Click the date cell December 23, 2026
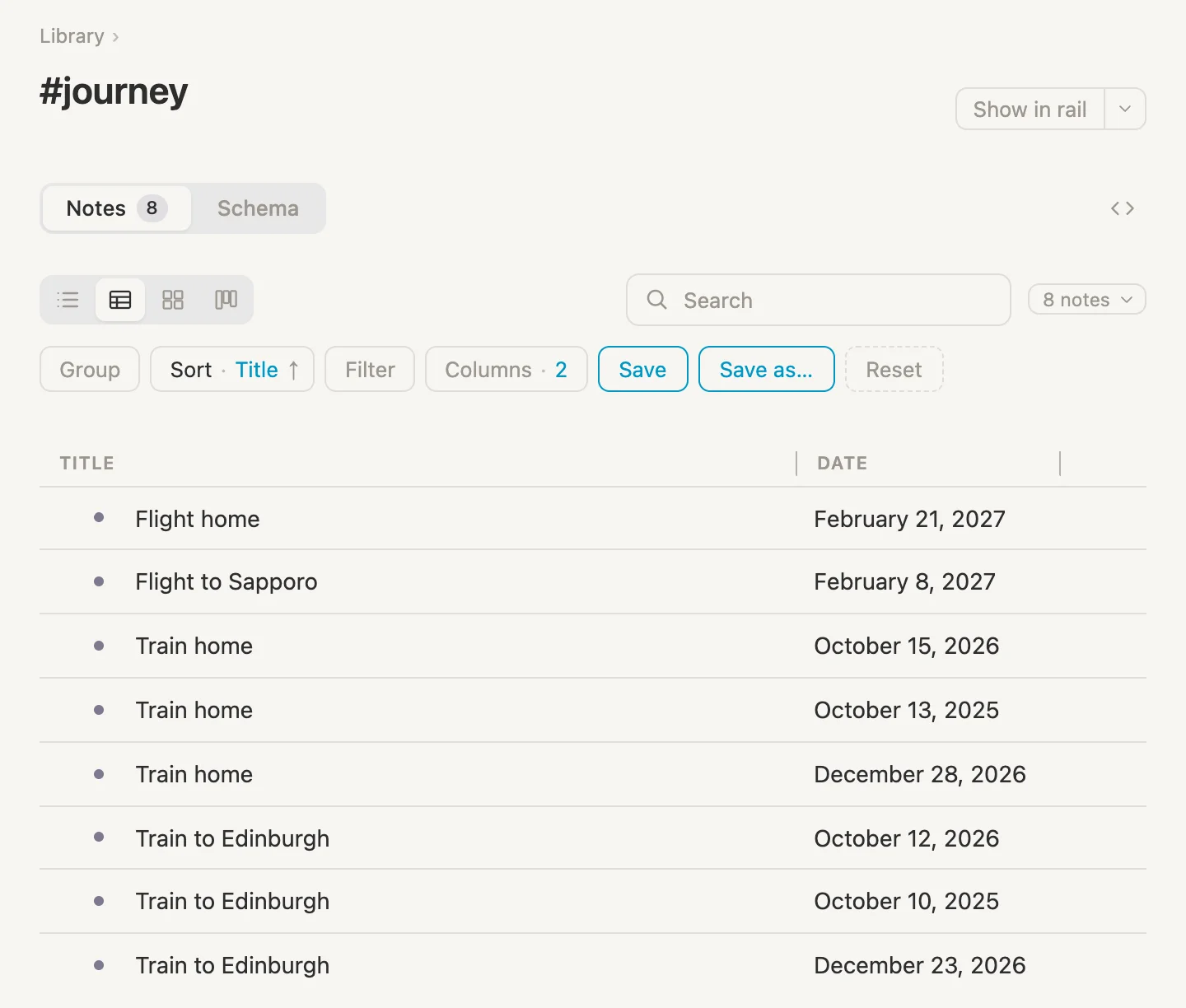This screenshot has width=1186, height=1008. pos(920,965)
